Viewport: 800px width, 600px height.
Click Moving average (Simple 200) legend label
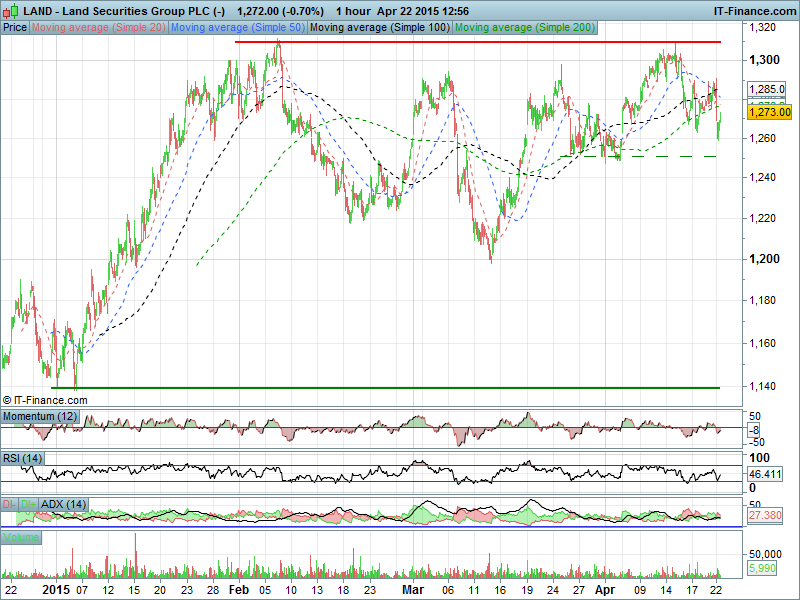tap(523, 28)
